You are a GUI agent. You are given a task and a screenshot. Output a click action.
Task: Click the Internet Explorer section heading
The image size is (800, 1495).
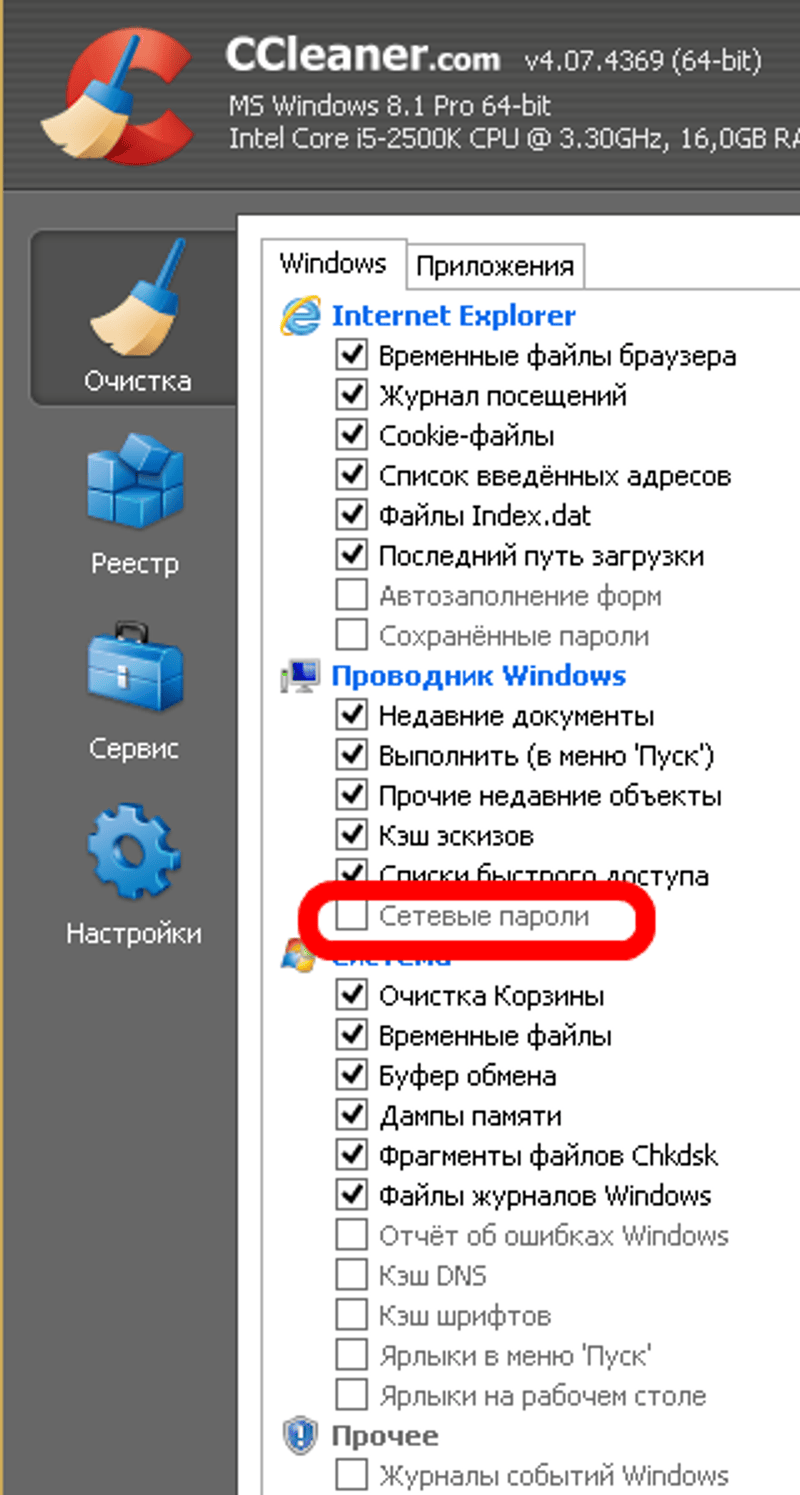click(454, 316)
